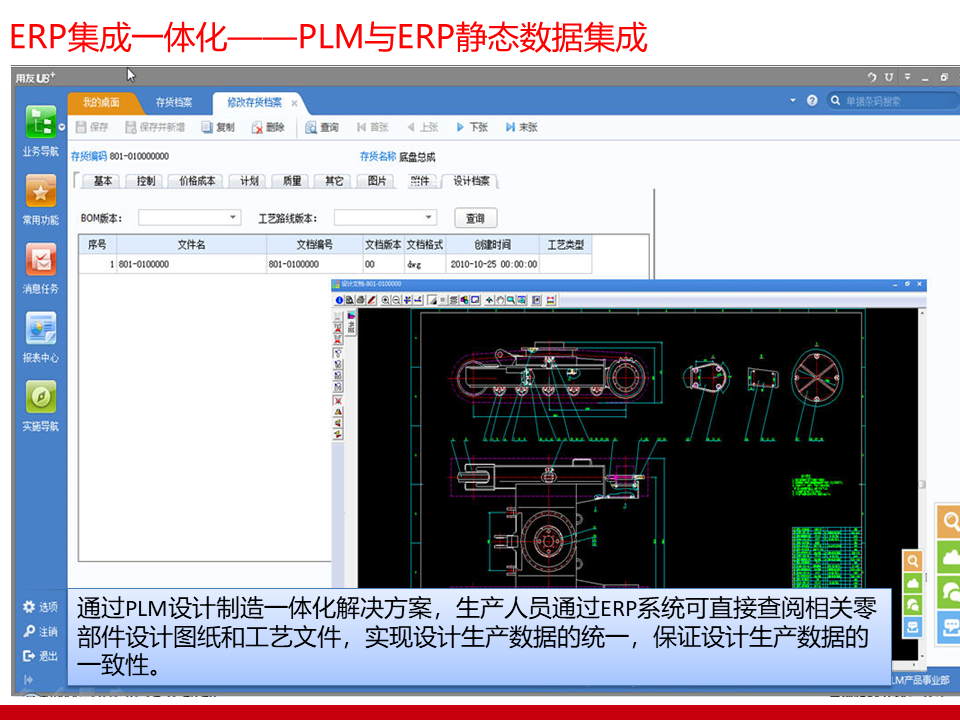
Task: Click the 删除 toolbar button
Action: pyautogui.click(x=268, y=127)
